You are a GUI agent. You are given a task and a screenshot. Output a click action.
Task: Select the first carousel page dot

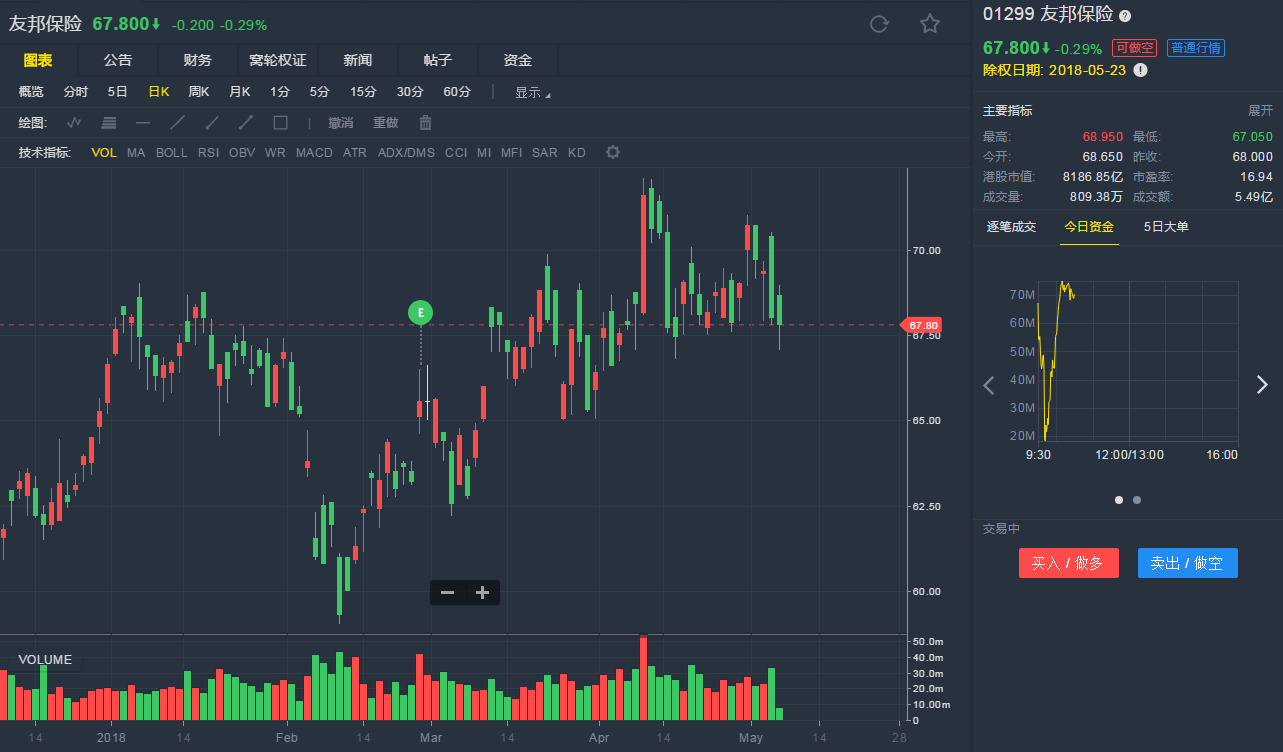tap(1118, 500)
